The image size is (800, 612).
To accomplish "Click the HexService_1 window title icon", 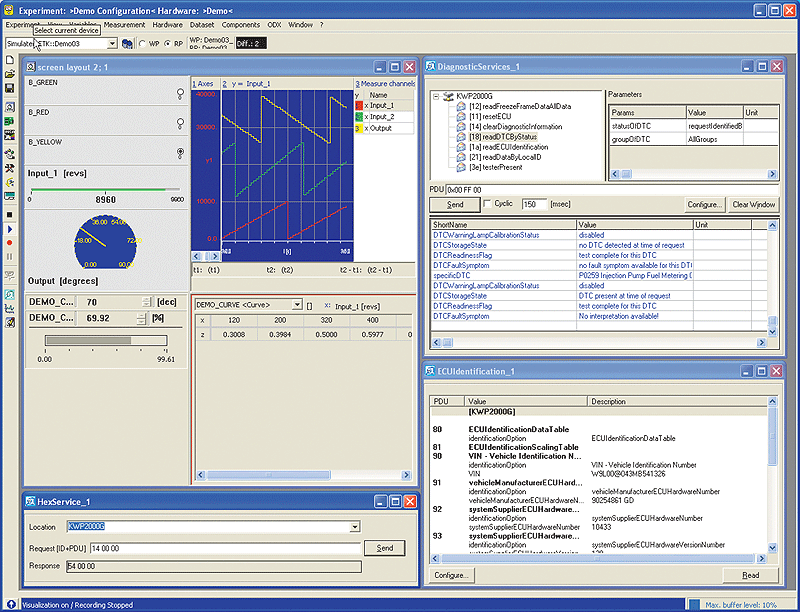I will 31,502.
